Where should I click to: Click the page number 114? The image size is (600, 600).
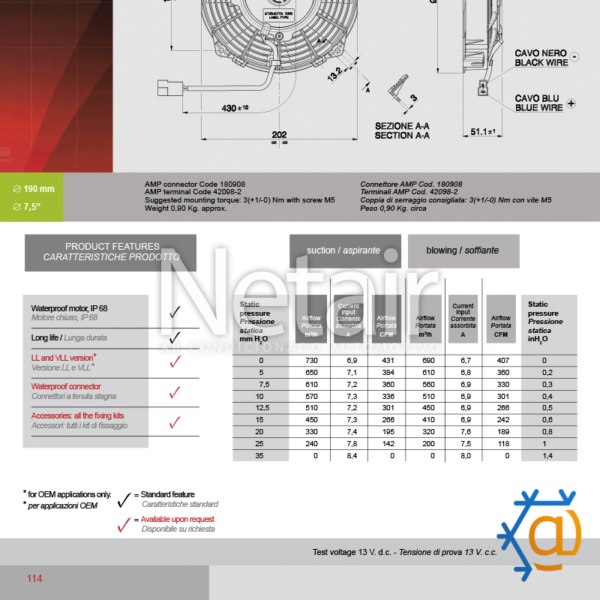coord(35,579)
